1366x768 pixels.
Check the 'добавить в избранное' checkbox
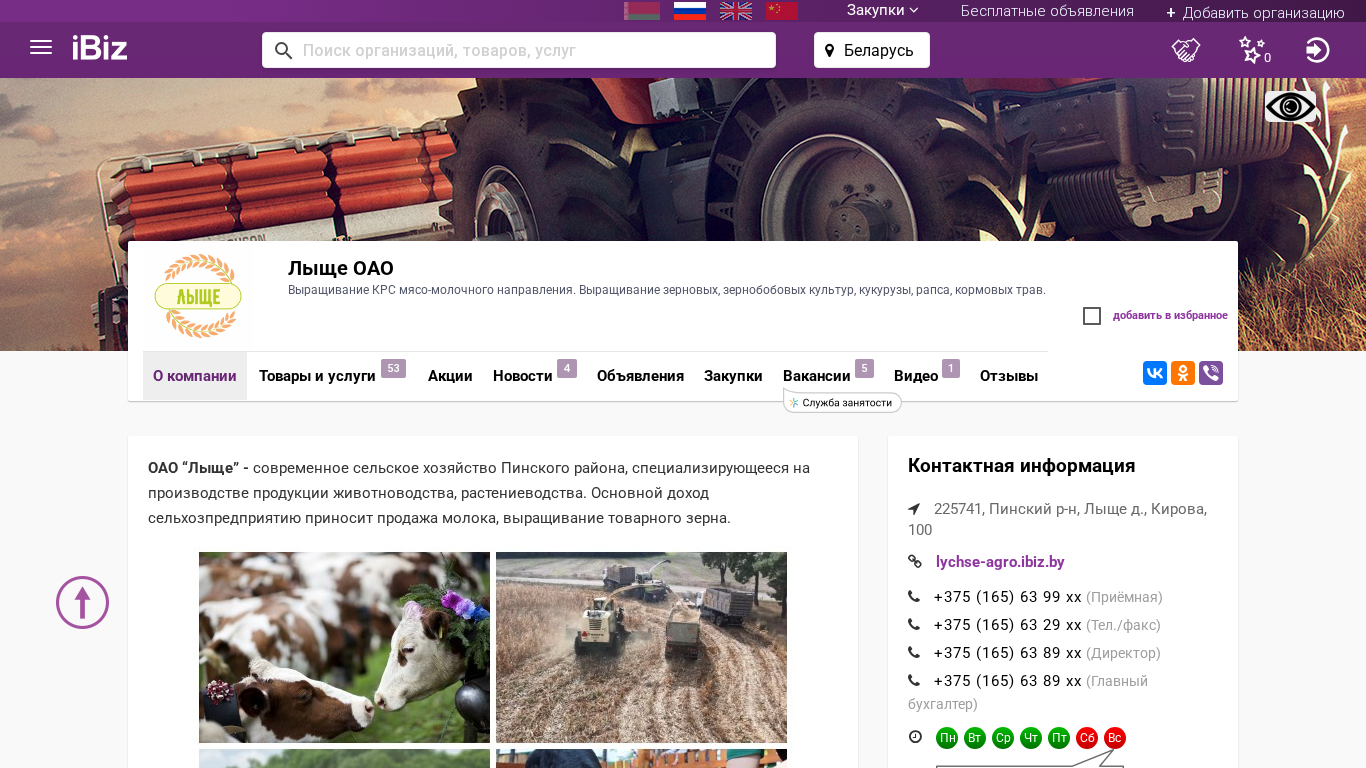[x=1092, y=316]
